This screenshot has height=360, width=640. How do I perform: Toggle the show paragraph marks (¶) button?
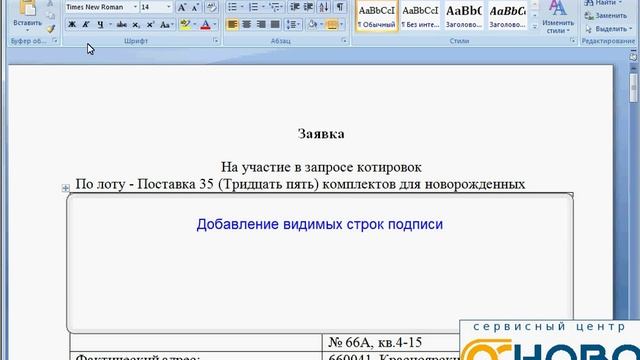point(340,7)
